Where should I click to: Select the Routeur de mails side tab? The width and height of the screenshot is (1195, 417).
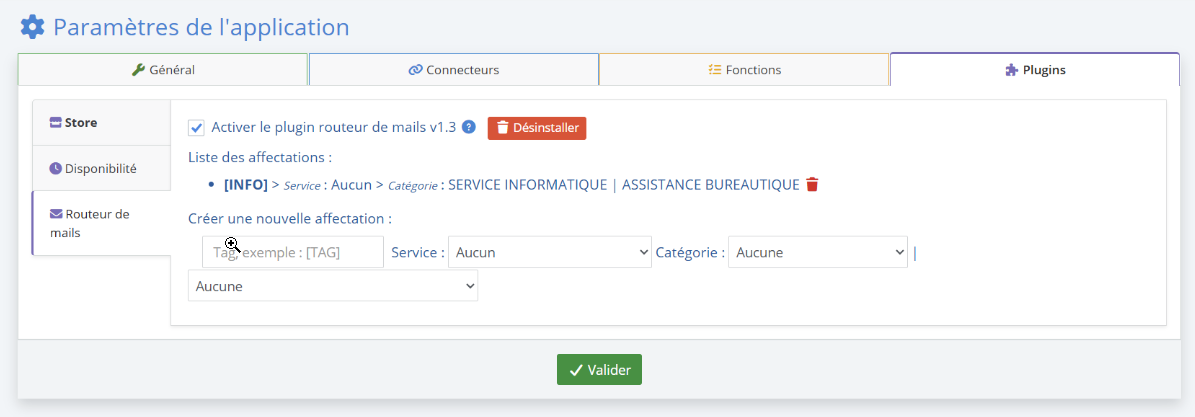[x=100, y=223]
